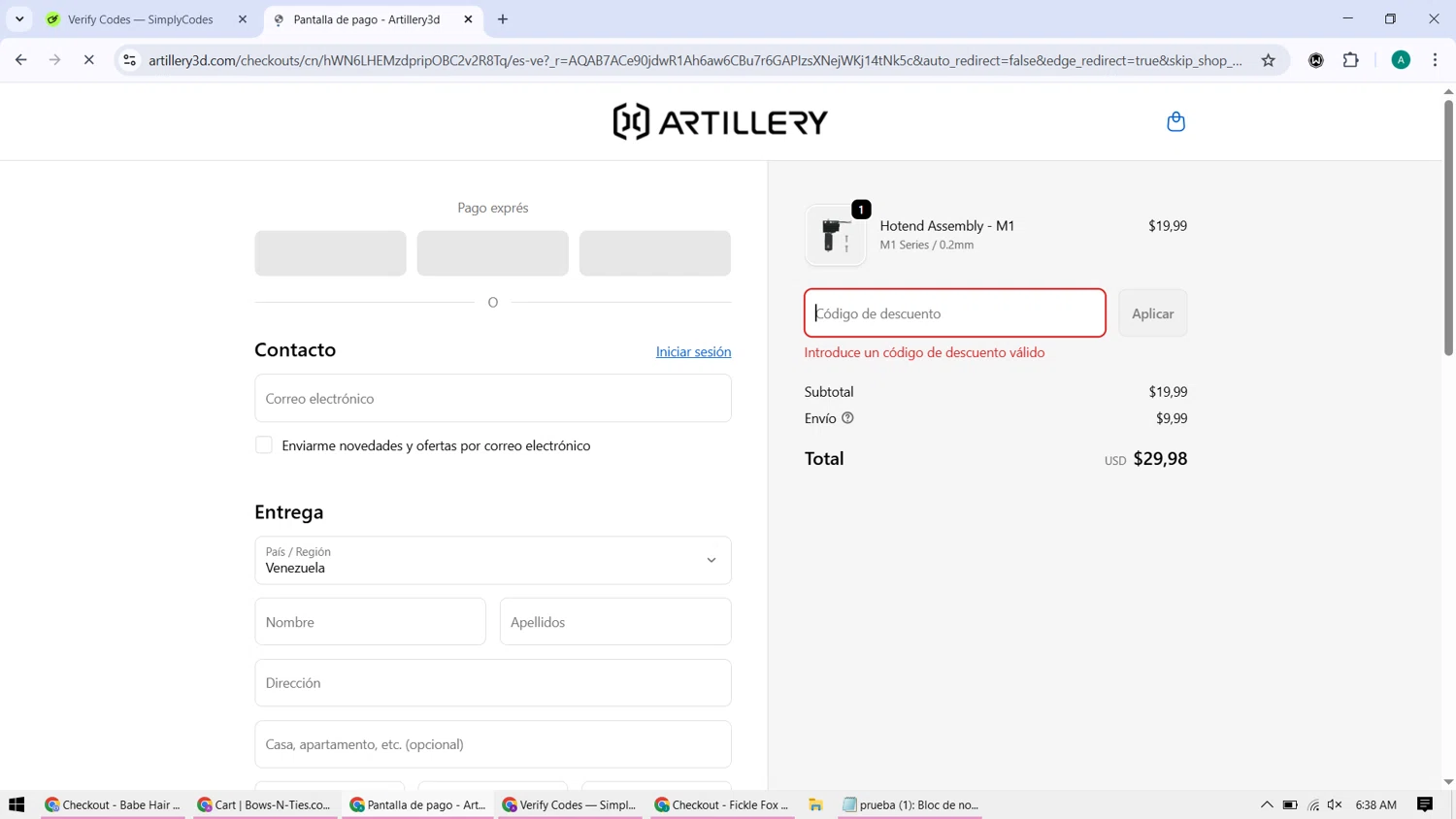Screen dimensions: 1456x819
Task: Go forward in browser history
Action: (x=55, y=60)
